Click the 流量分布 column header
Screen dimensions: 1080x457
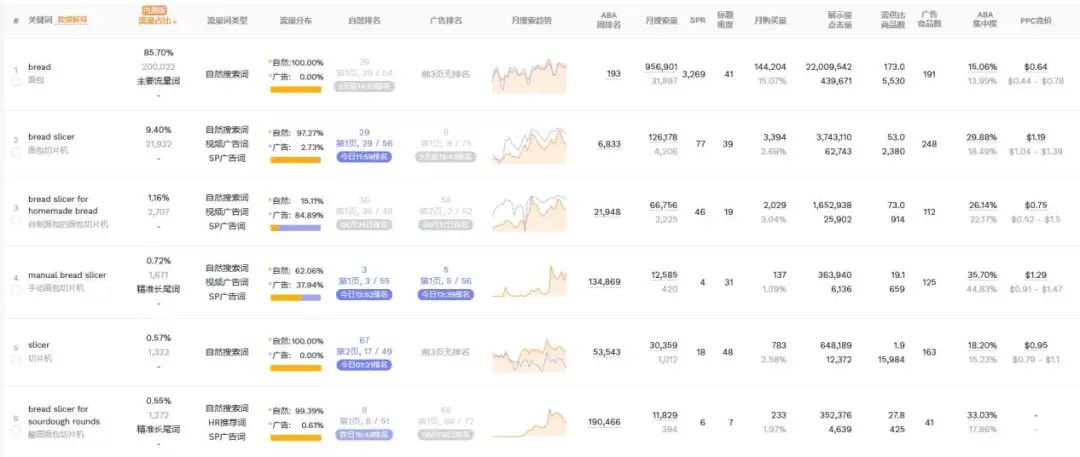tap(295, 21)
